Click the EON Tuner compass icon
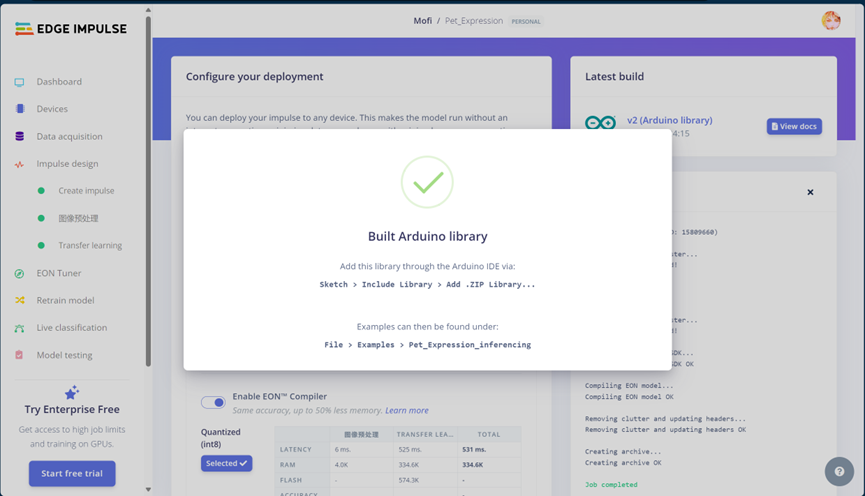 point(19,273)
